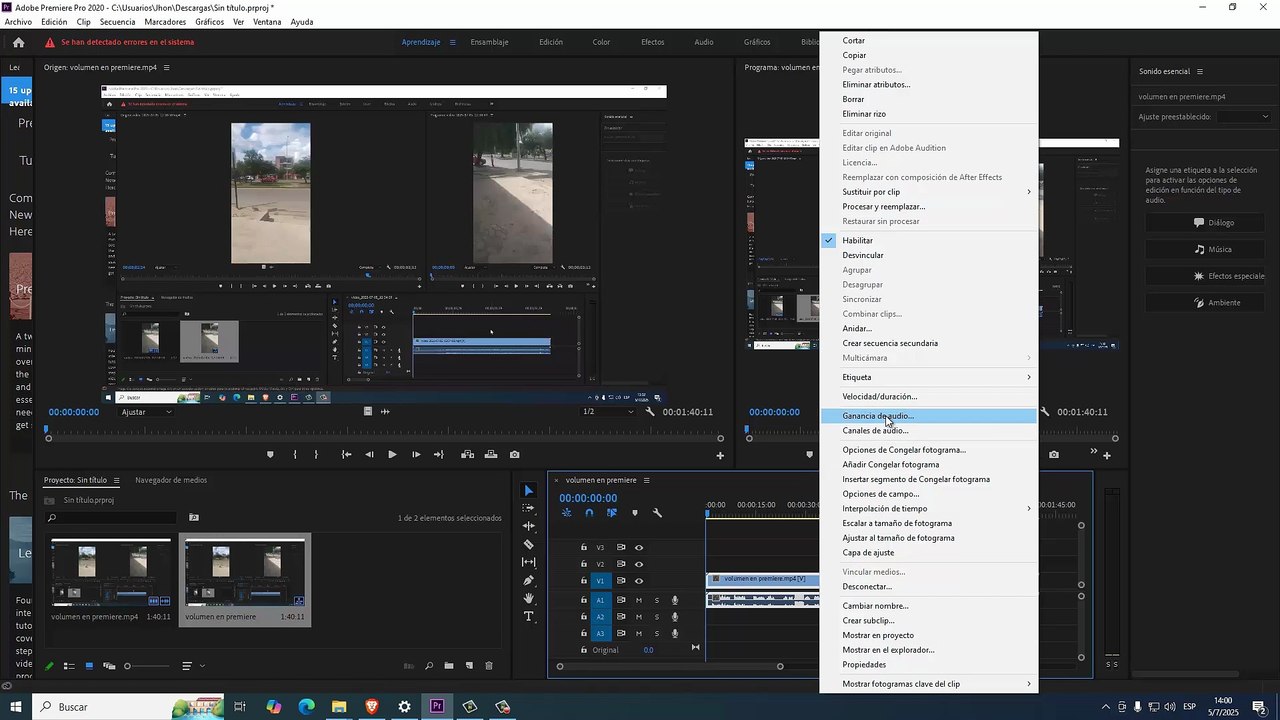The height and width of the screenshot is (720, 1280).
Task: Mute track A1
Action: pos(639,601)
